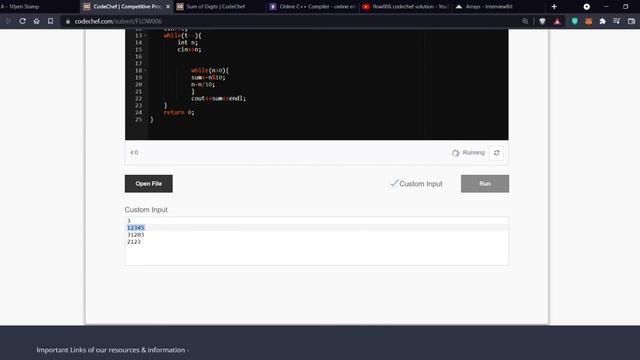Minimize the browser window
Viewport: 640px width, 360px height.
click(x=606, y=7)
